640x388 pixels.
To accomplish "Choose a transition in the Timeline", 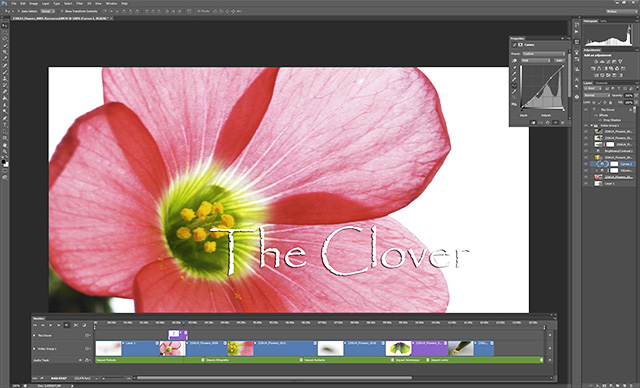I will tap(84, 325).
